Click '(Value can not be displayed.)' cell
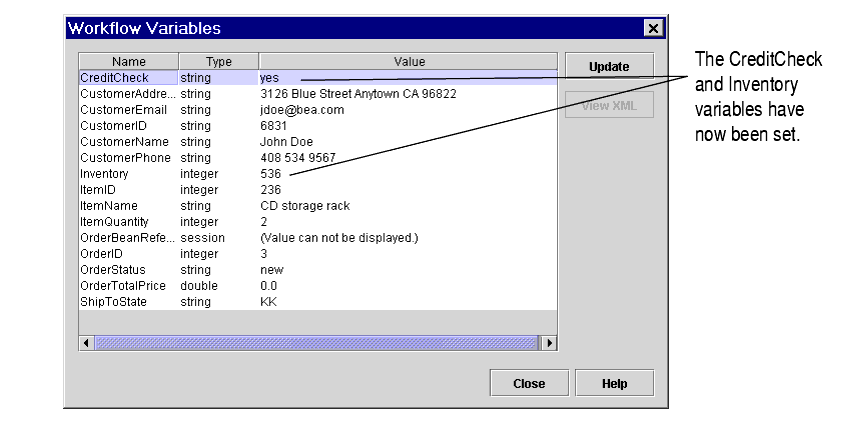848x427 pixels. [x=339, y=238]
